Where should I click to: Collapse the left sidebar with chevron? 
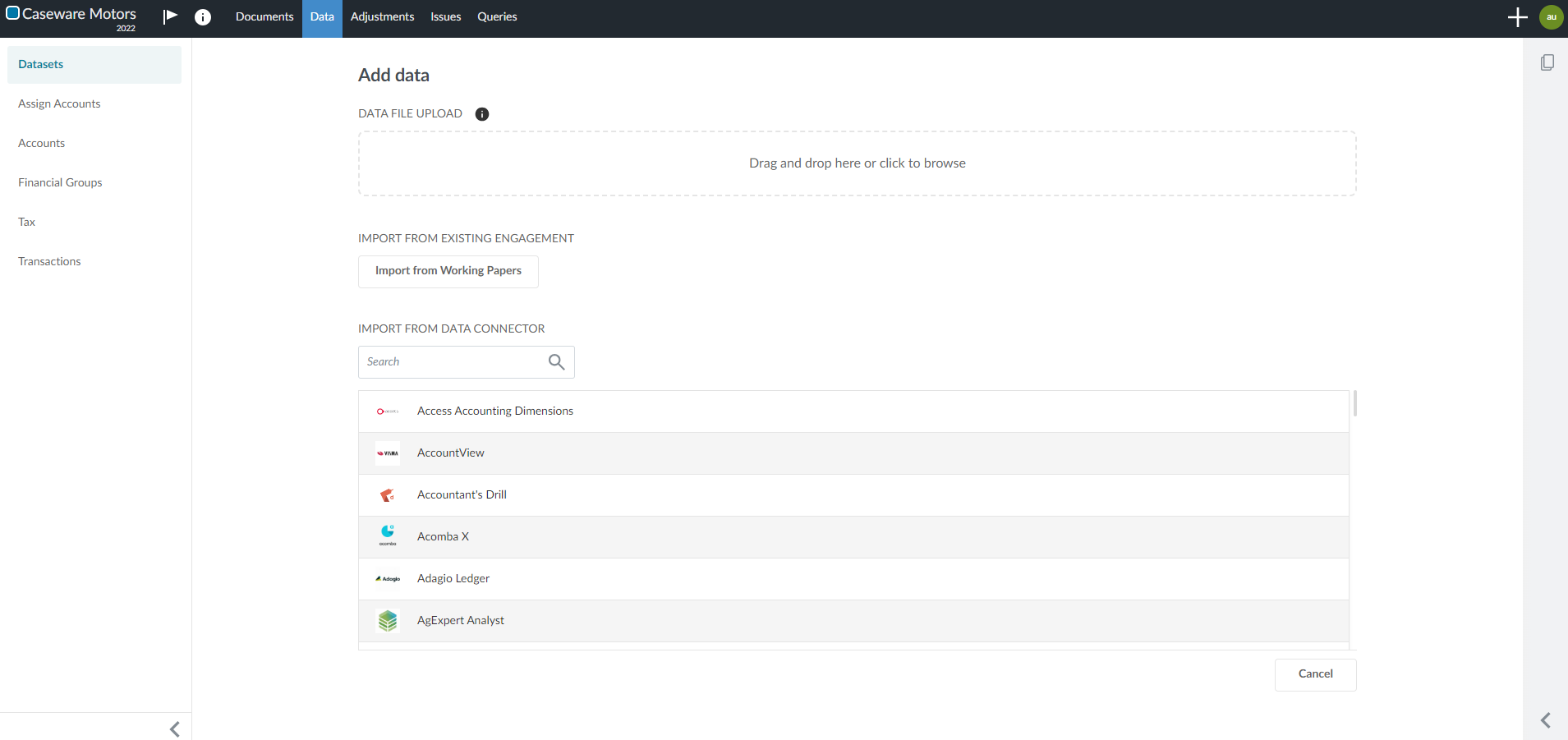click(174, 729)
